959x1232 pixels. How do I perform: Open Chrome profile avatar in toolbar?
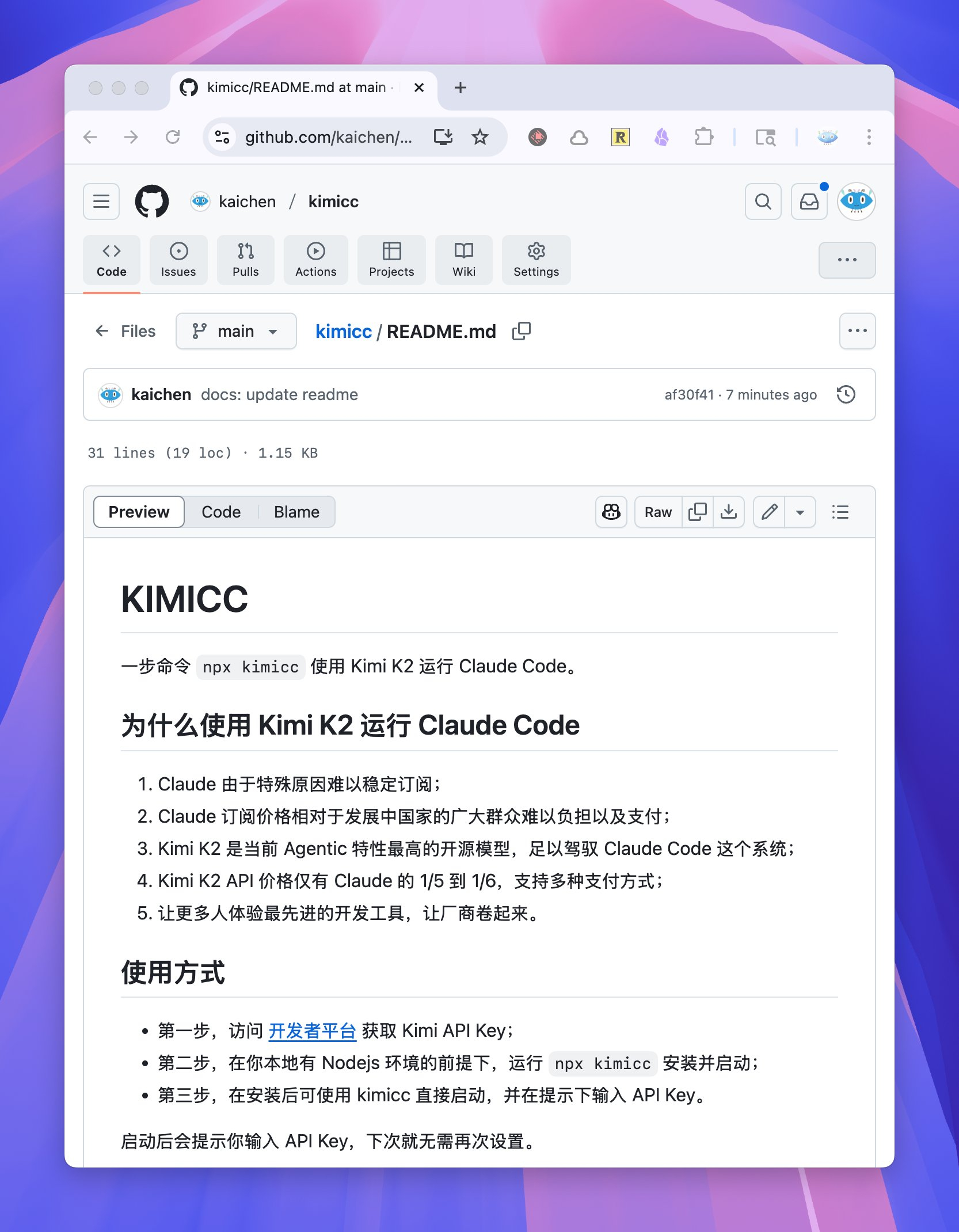(828, 137)
